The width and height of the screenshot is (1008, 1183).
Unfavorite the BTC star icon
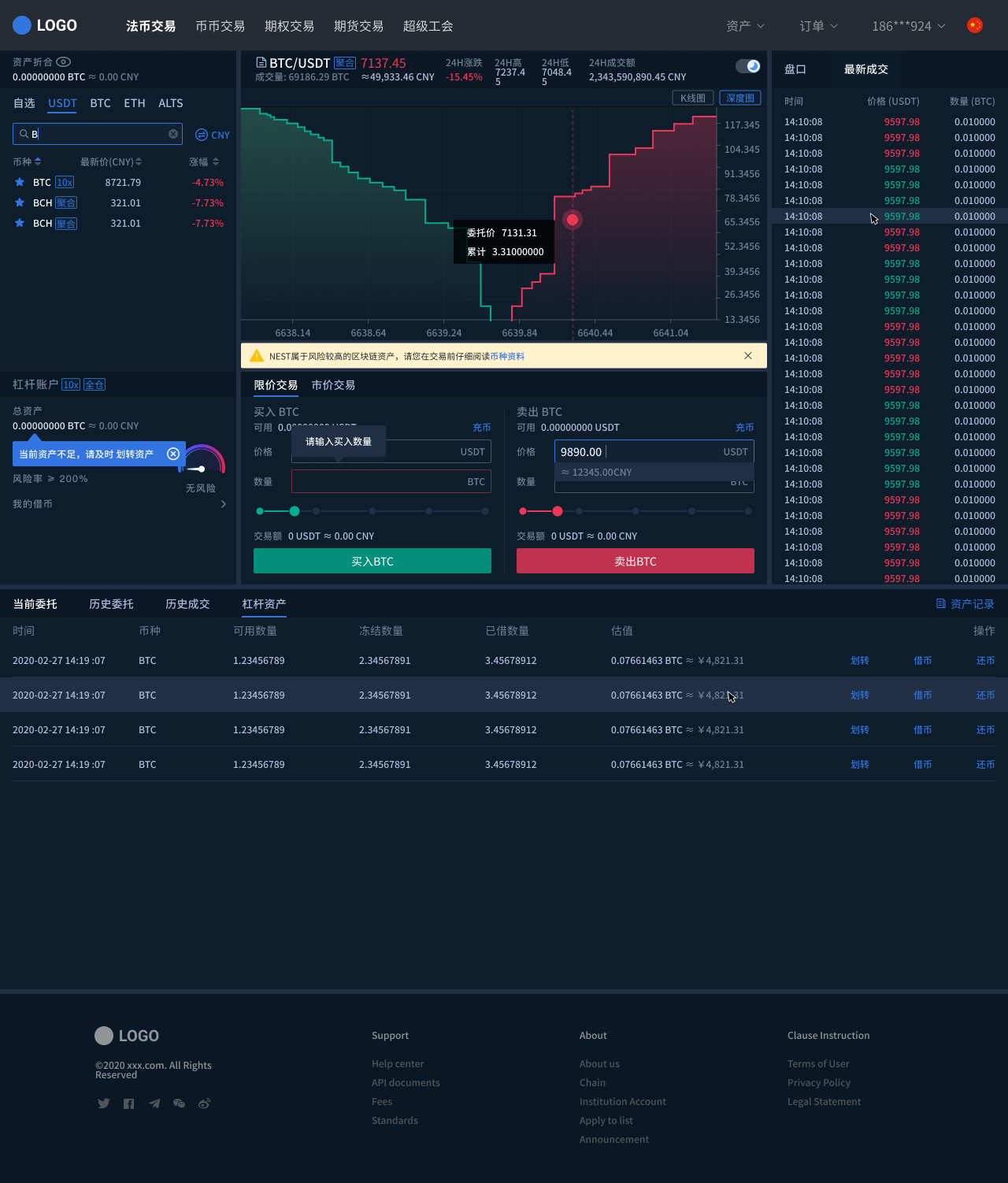pyautogui.click(x=20, y=182)
